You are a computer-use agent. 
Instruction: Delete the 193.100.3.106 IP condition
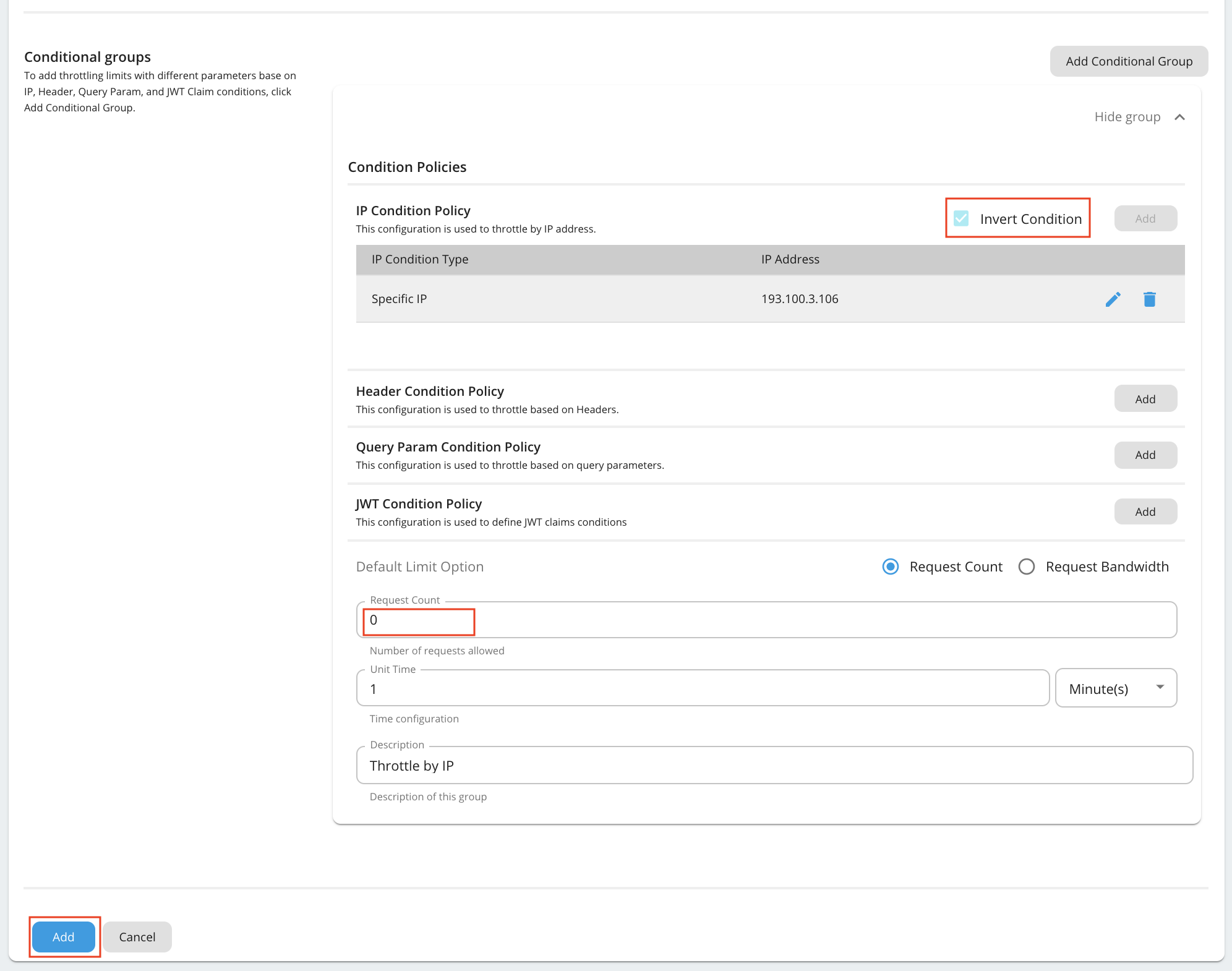click(1149, 299)
